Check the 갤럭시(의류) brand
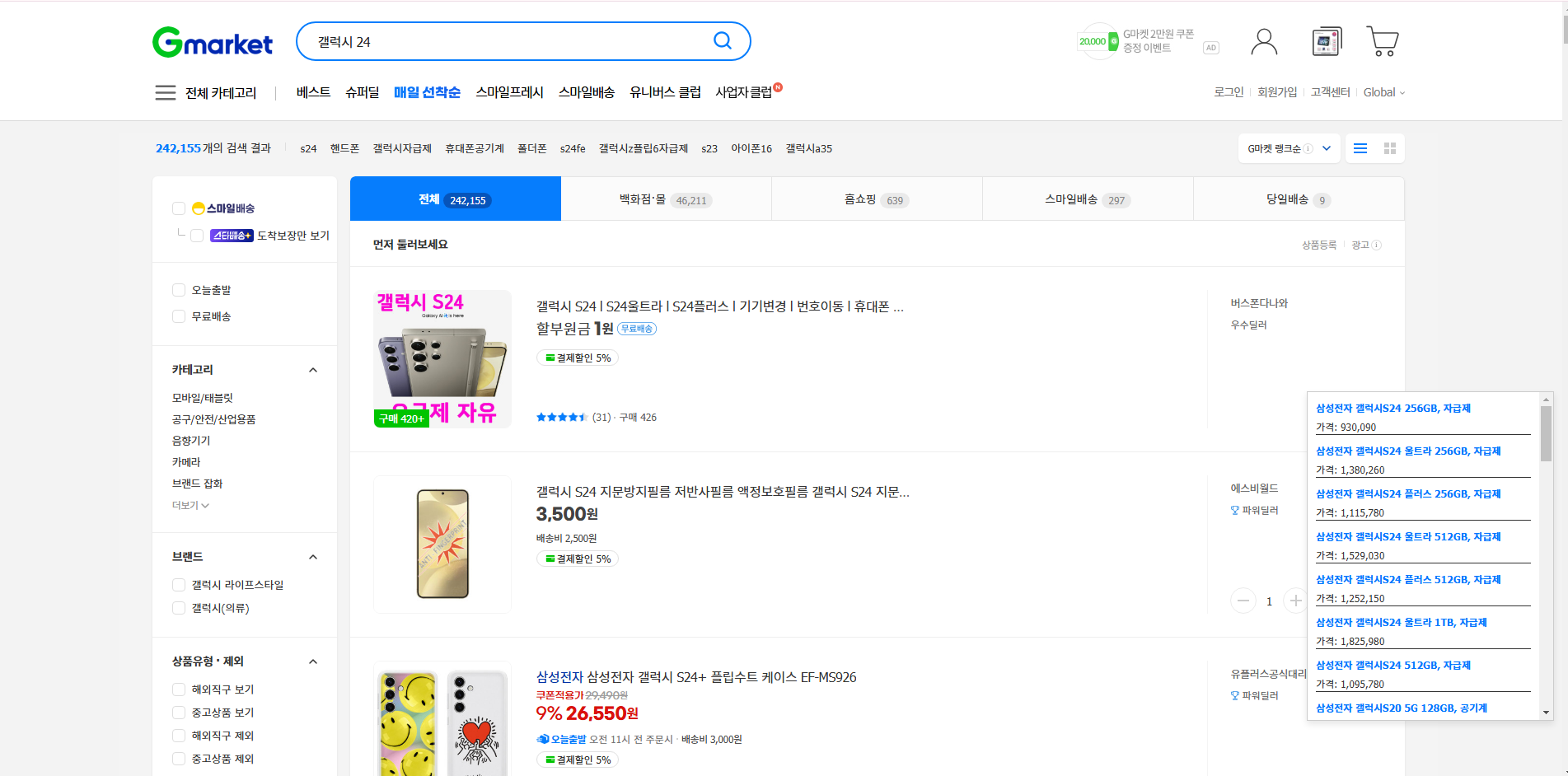 (x=179, y=608)
